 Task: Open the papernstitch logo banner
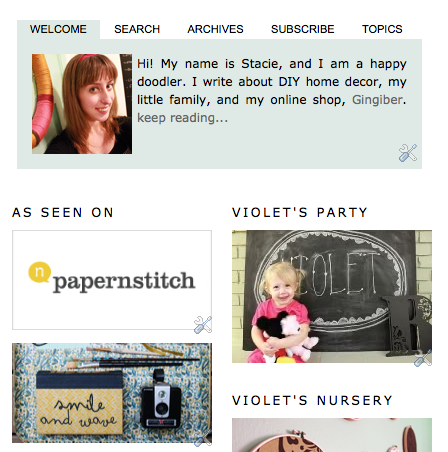click(112, 280)
